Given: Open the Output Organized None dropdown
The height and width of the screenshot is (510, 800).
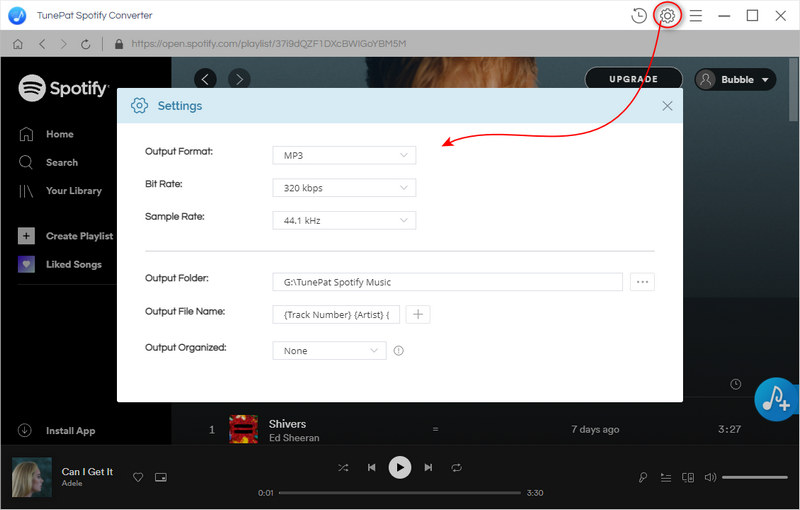Looking at the screenshot, I should pos(330,351).
